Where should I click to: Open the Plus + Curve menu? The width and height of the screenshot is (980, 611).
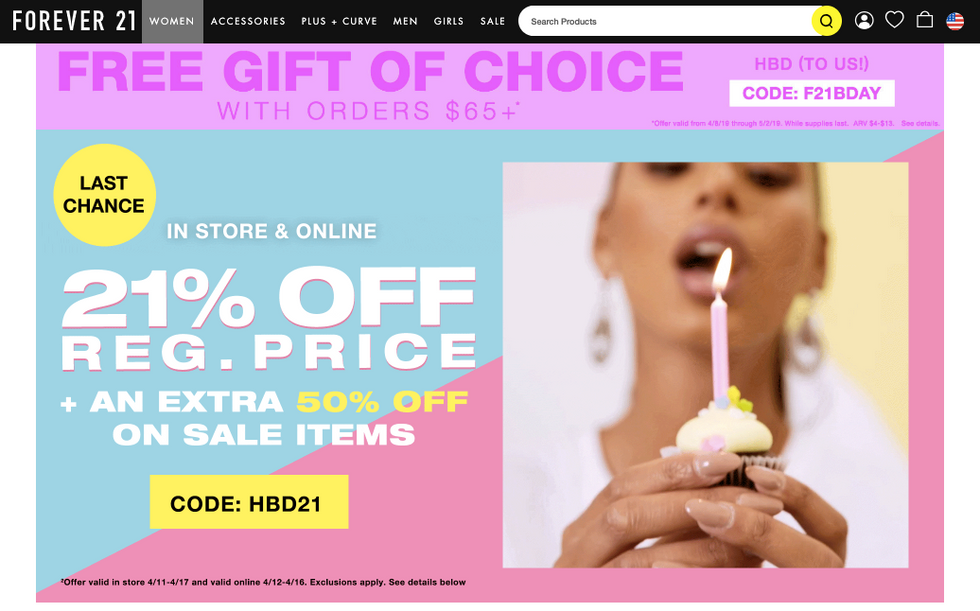point(339,21)
